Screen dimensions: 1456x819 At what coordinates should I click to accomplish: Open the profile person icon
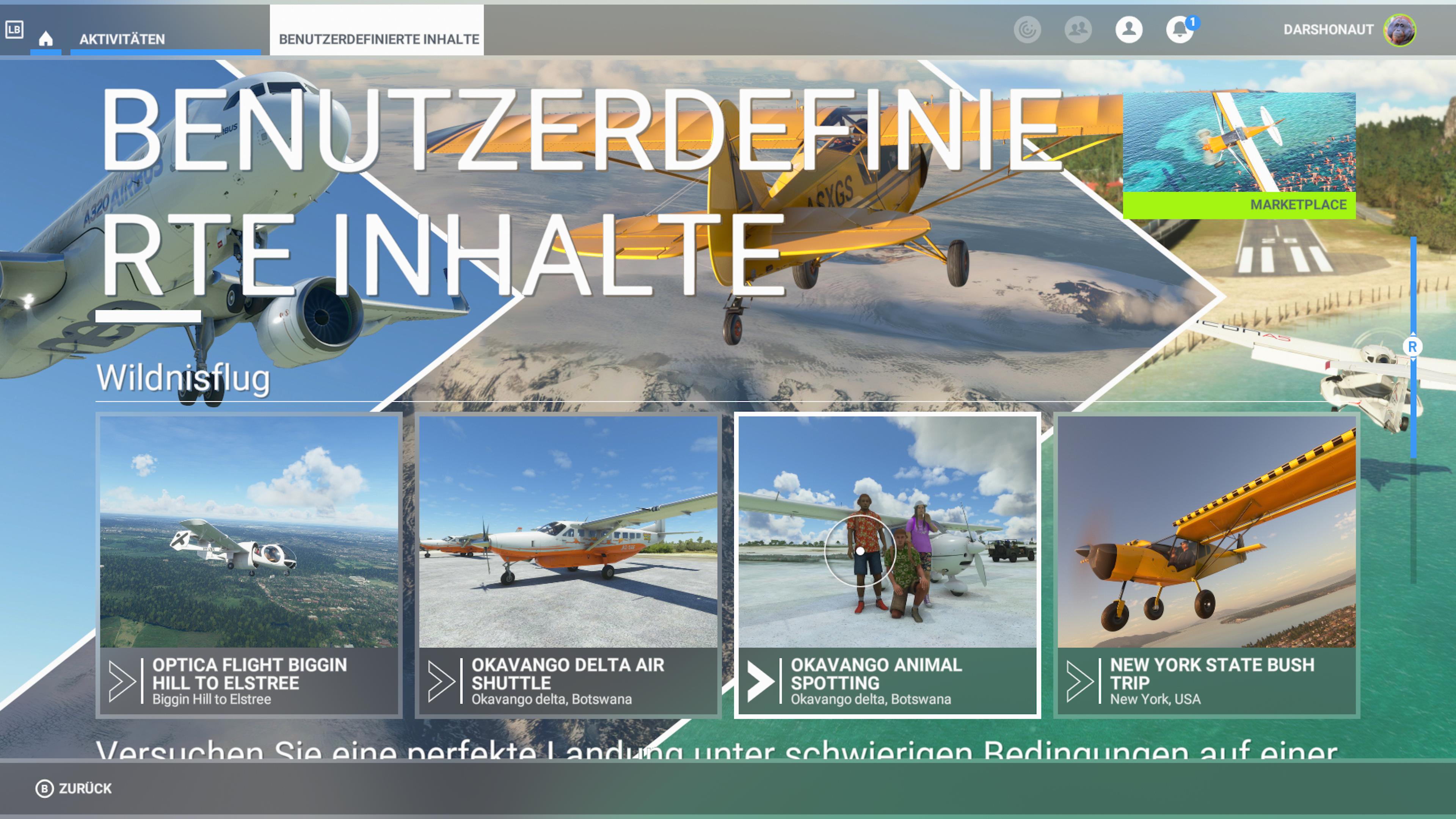(1129, 30)
